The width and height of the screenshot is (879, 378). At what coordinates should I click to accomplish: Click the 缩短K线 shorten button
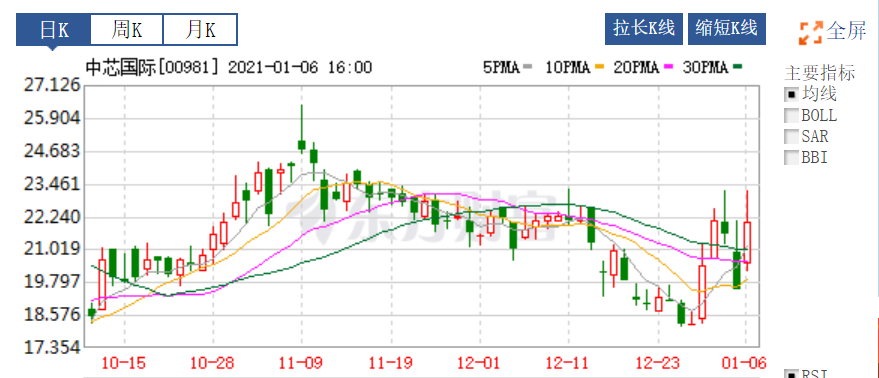coord(727,29)
